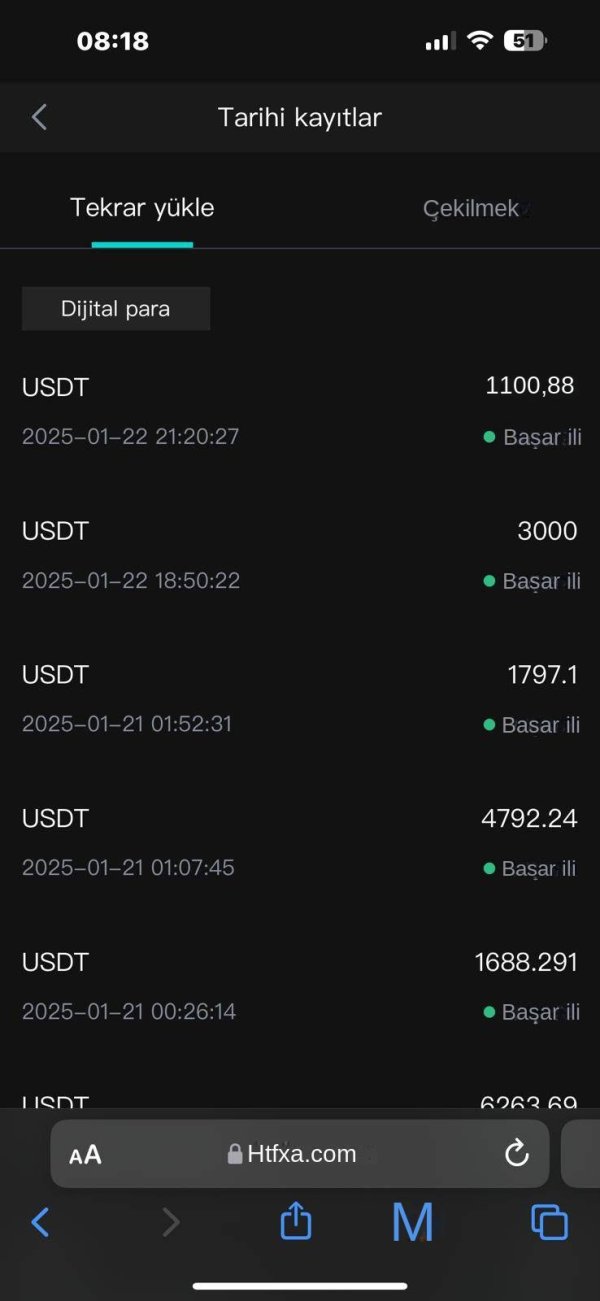Tap the back arrow in the page header

[x=40, y=117]
